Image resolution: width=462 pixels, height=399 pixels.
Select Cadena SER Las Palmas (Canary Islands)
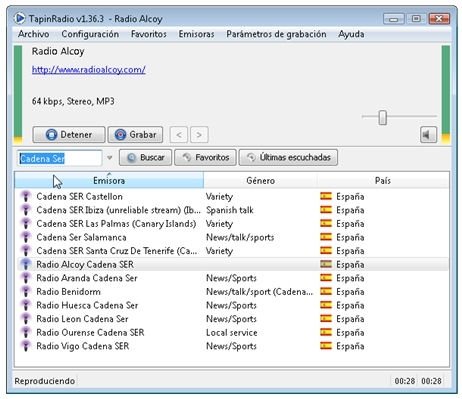click(x=116, y=224)
